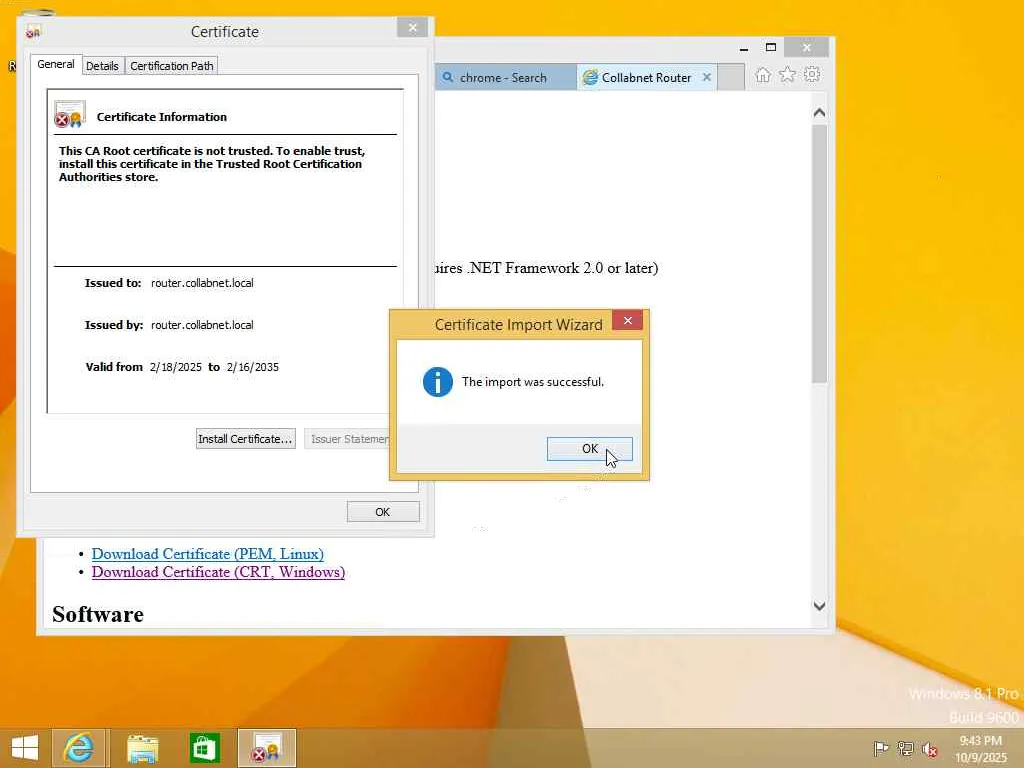Click the Software heading in browser page
Screen dimensions: 1024x768
pyautogui.click(x=98, y=615)
